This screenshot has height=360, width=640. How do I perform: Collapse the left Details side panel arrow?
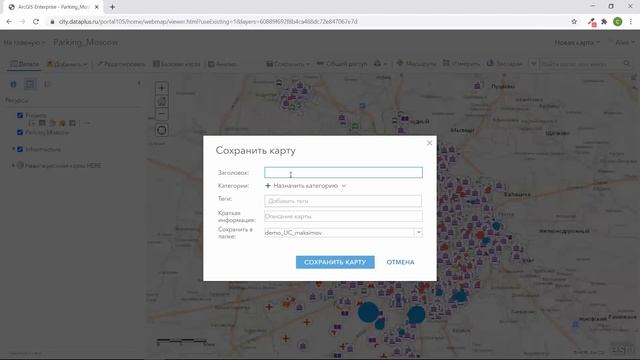coord(139,83)
